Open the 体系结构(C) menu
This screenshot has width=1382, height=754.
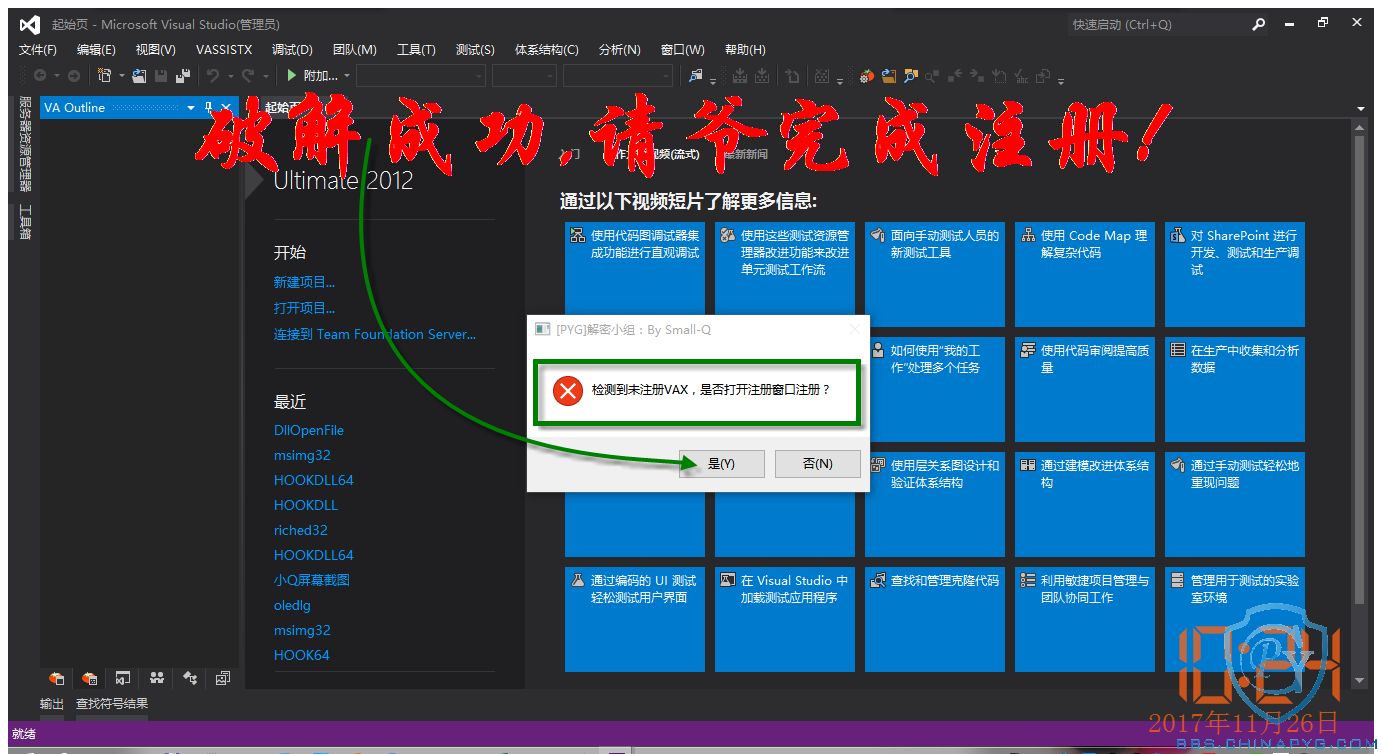coord(547,50)
